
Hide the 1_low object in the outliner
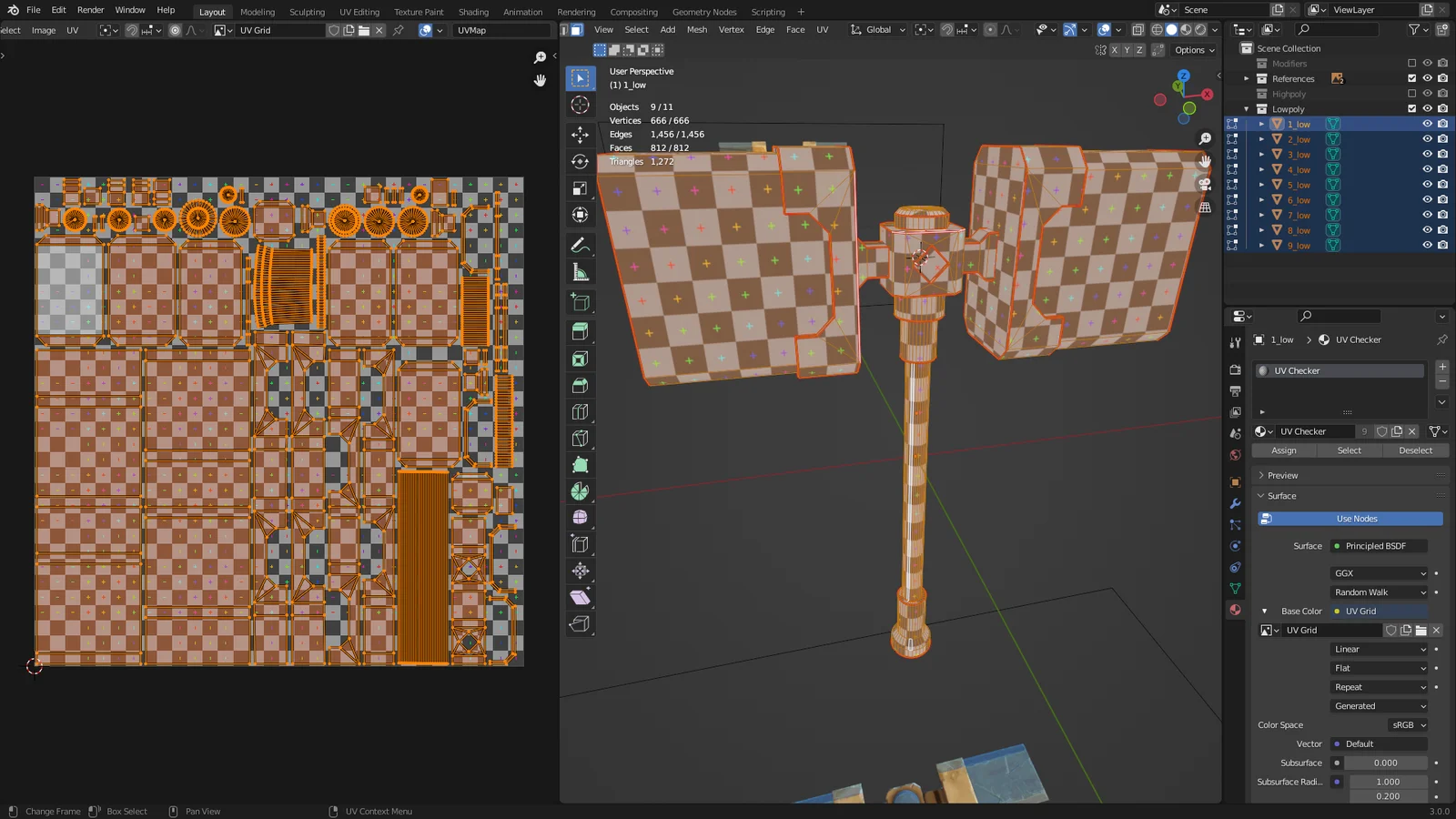(1427, 124)
